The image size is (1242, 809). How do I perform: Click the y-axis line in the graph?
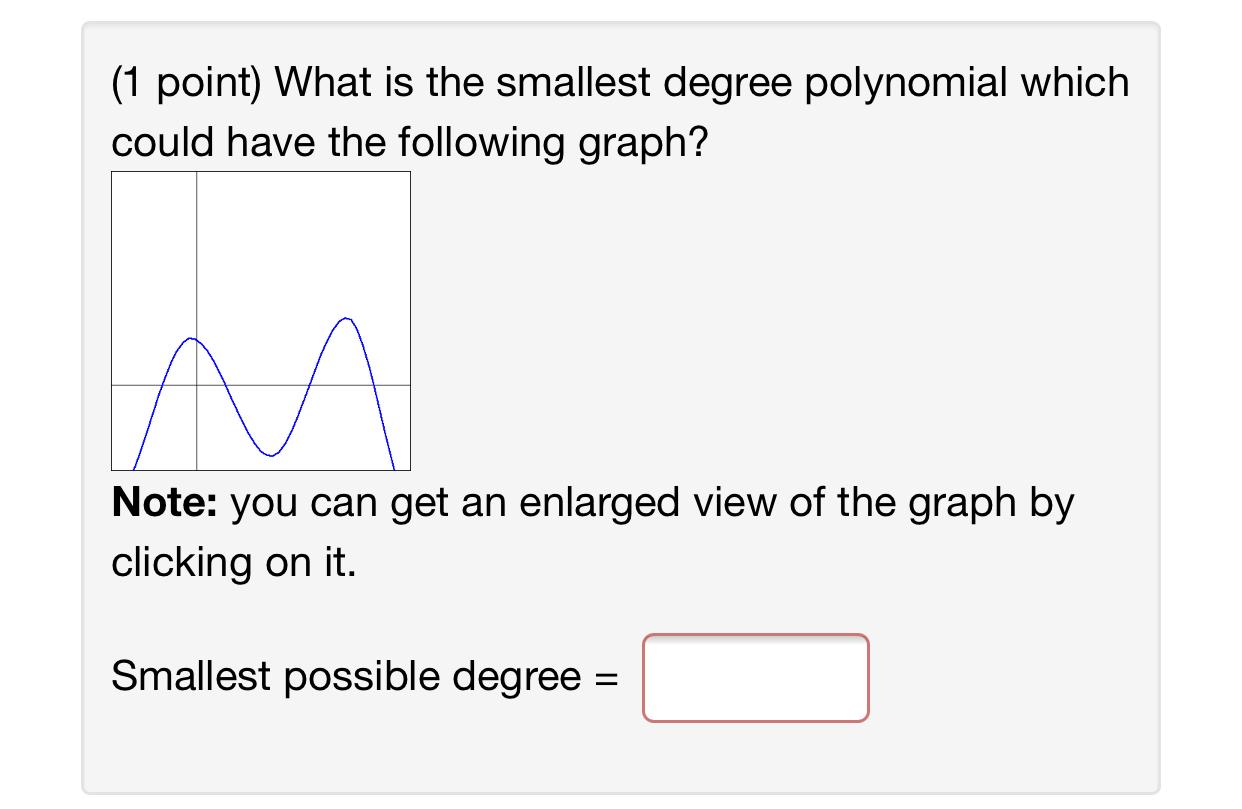tap(196, 250)
